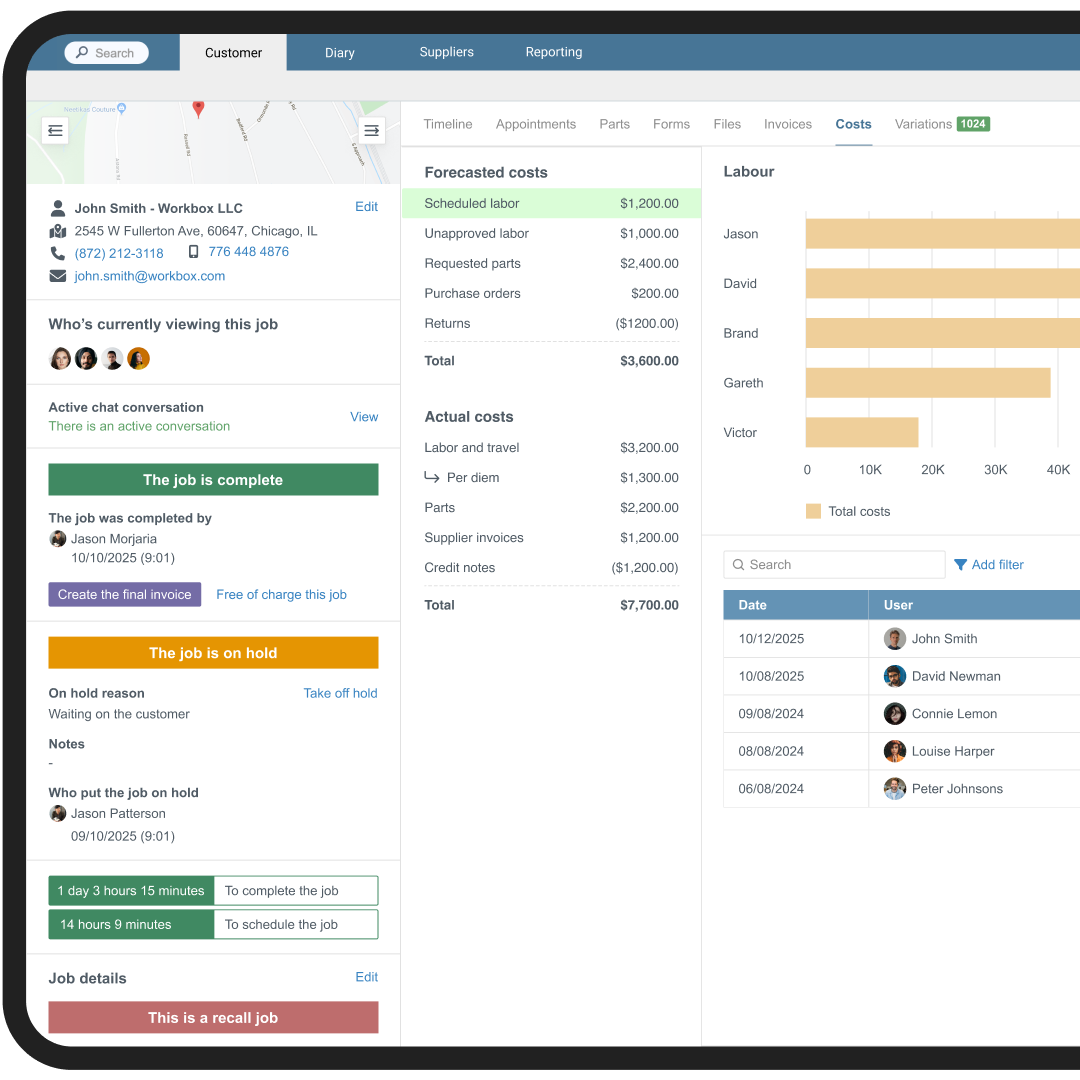Click the location icon beside the Fullerton address

pyautogui.click(x=57, y=230)
